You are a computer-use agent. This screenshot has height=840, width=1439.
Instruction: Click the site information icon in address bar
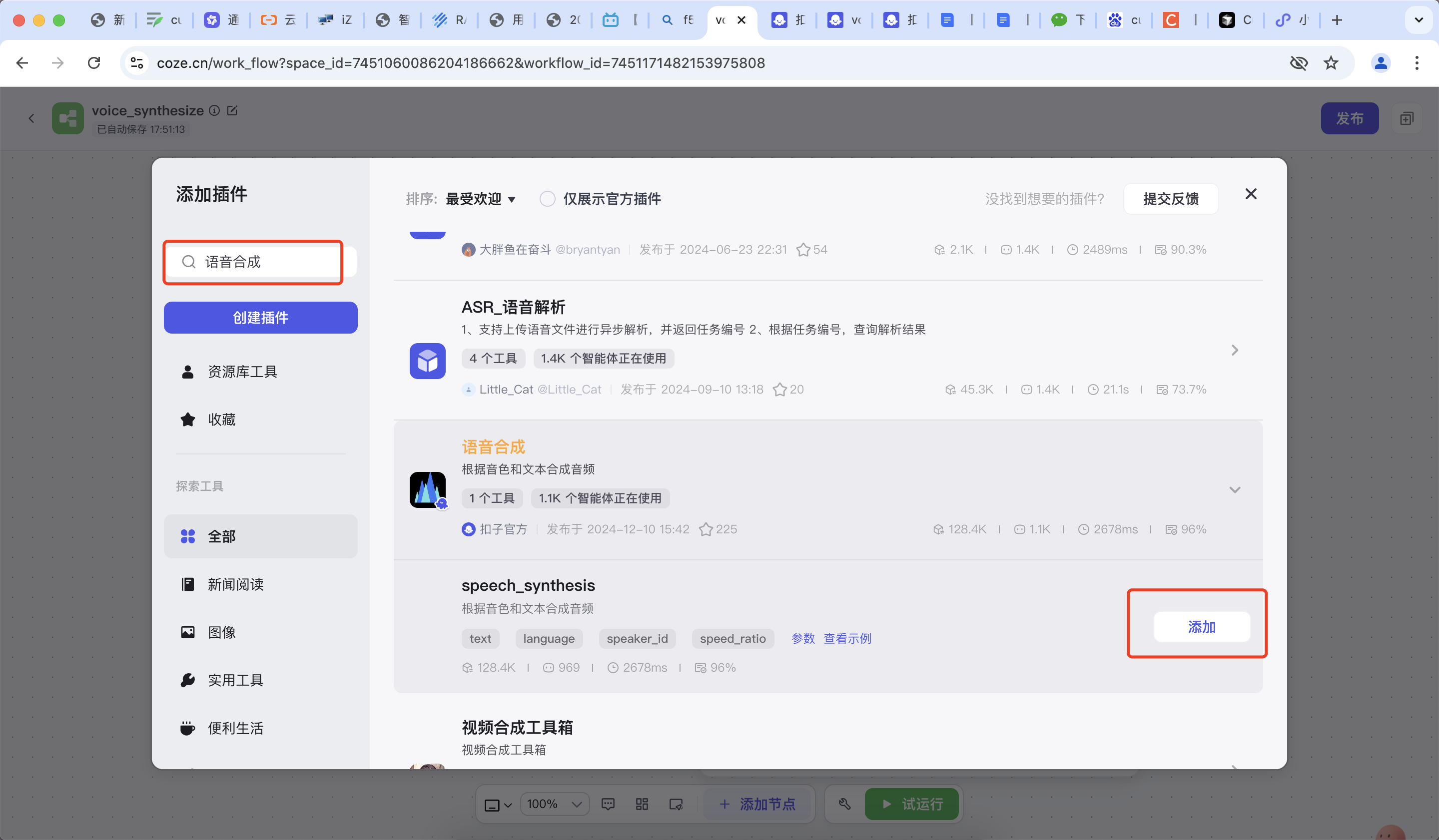tap(136, 63)
